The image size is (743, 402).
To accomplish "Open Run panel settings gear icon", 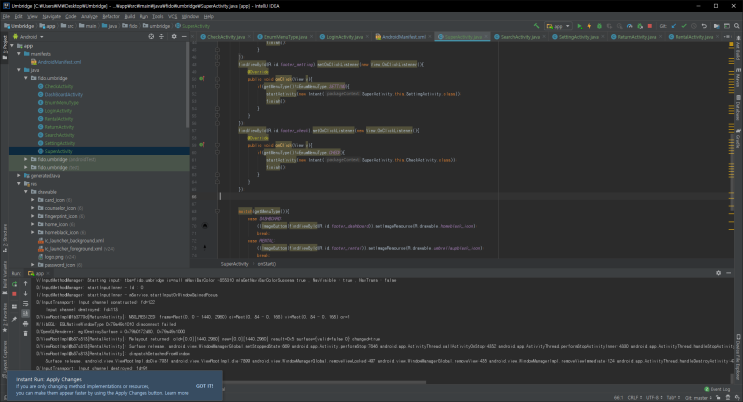I will tap(718, 273).
